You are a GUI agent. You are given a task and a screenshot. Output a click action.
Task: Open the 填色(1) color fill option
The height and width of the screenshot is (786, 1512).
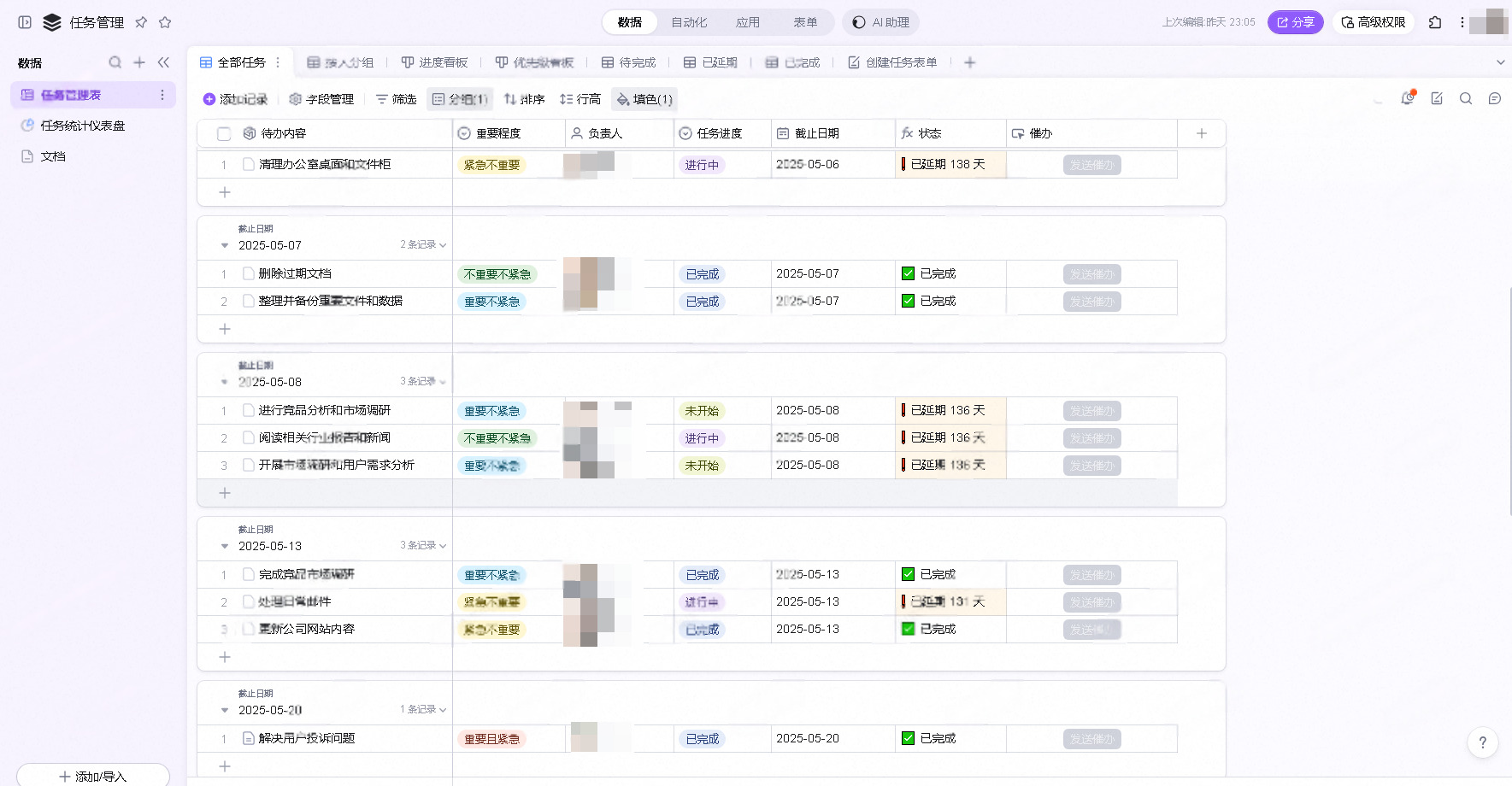tap(644, 99)
